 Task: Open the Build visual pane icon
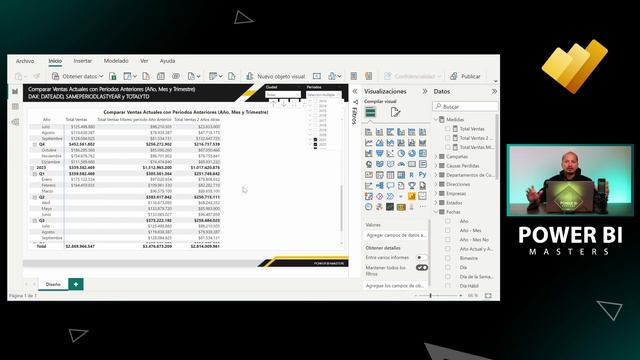(x=370, y=112)
